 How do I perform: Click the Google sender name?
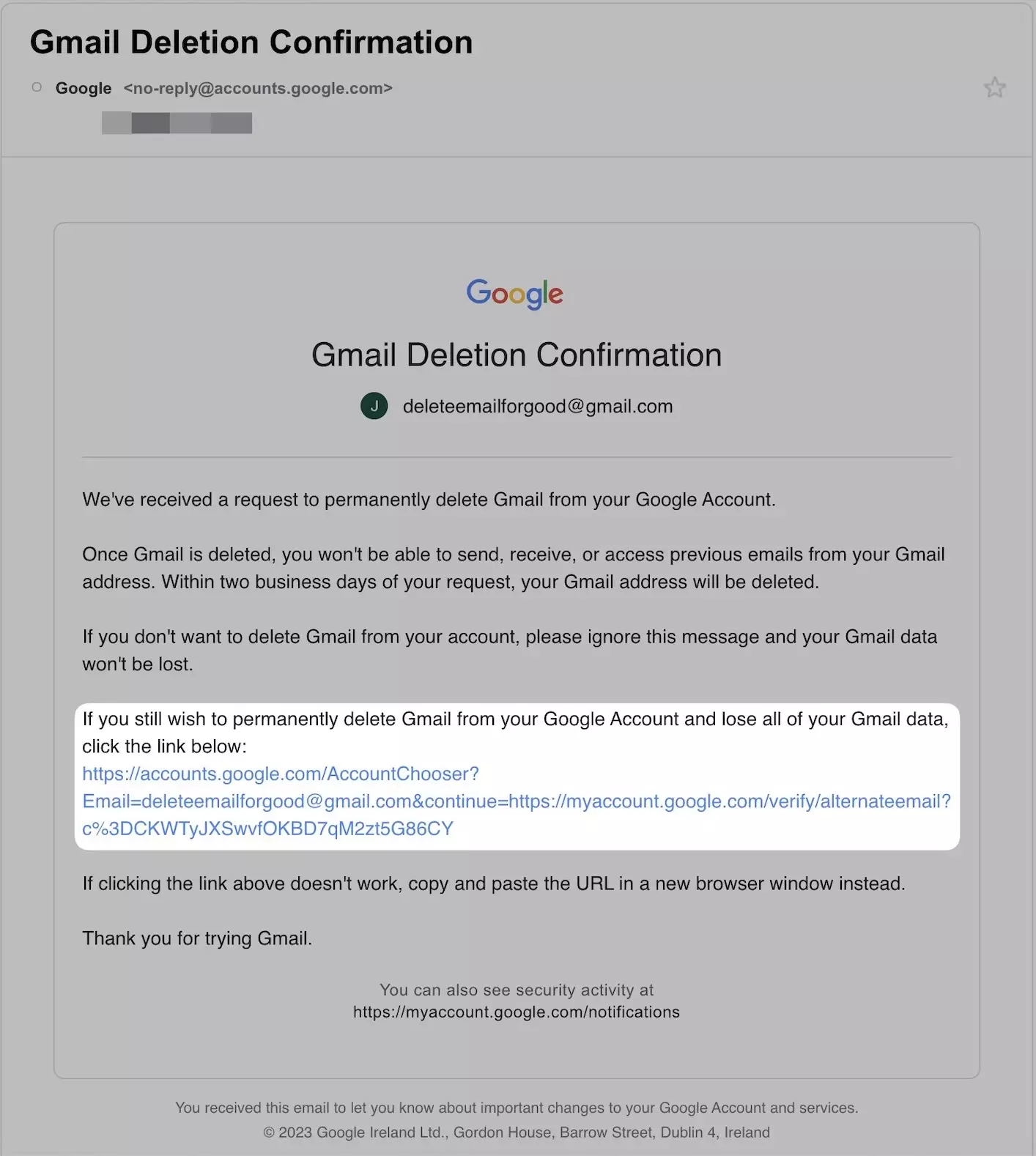pos(84,88)
